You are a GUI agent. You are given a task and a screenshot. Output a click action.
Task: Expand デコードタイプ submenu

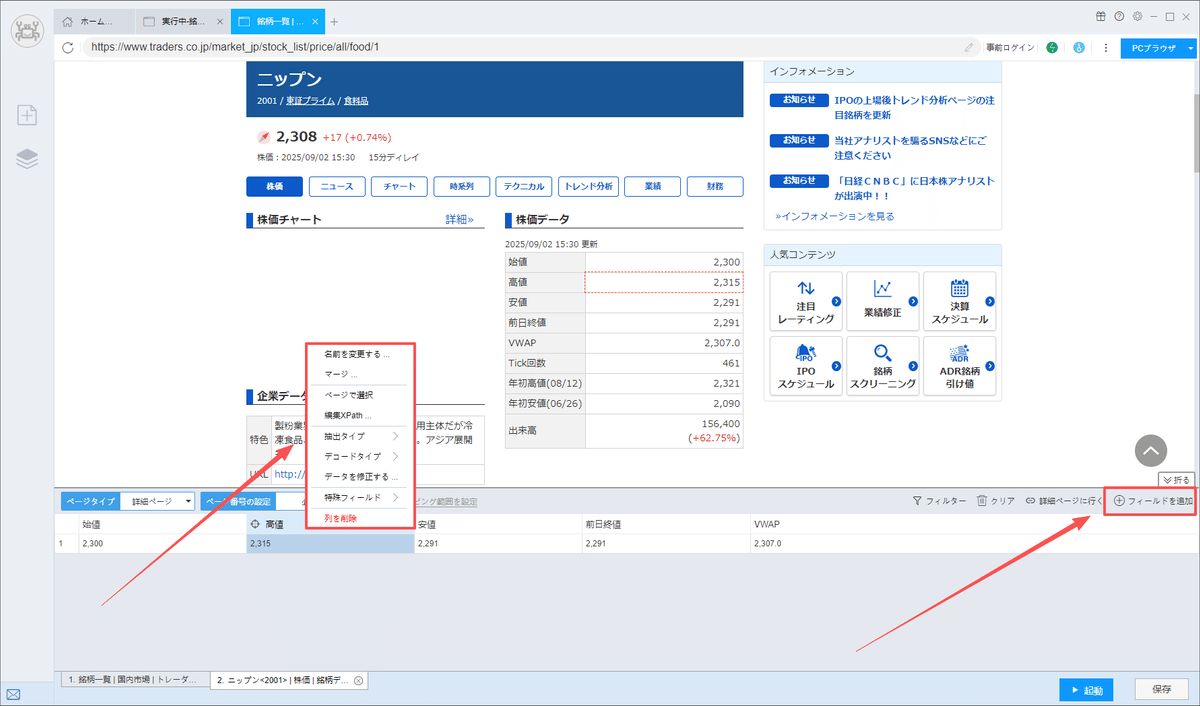[361, 456]
